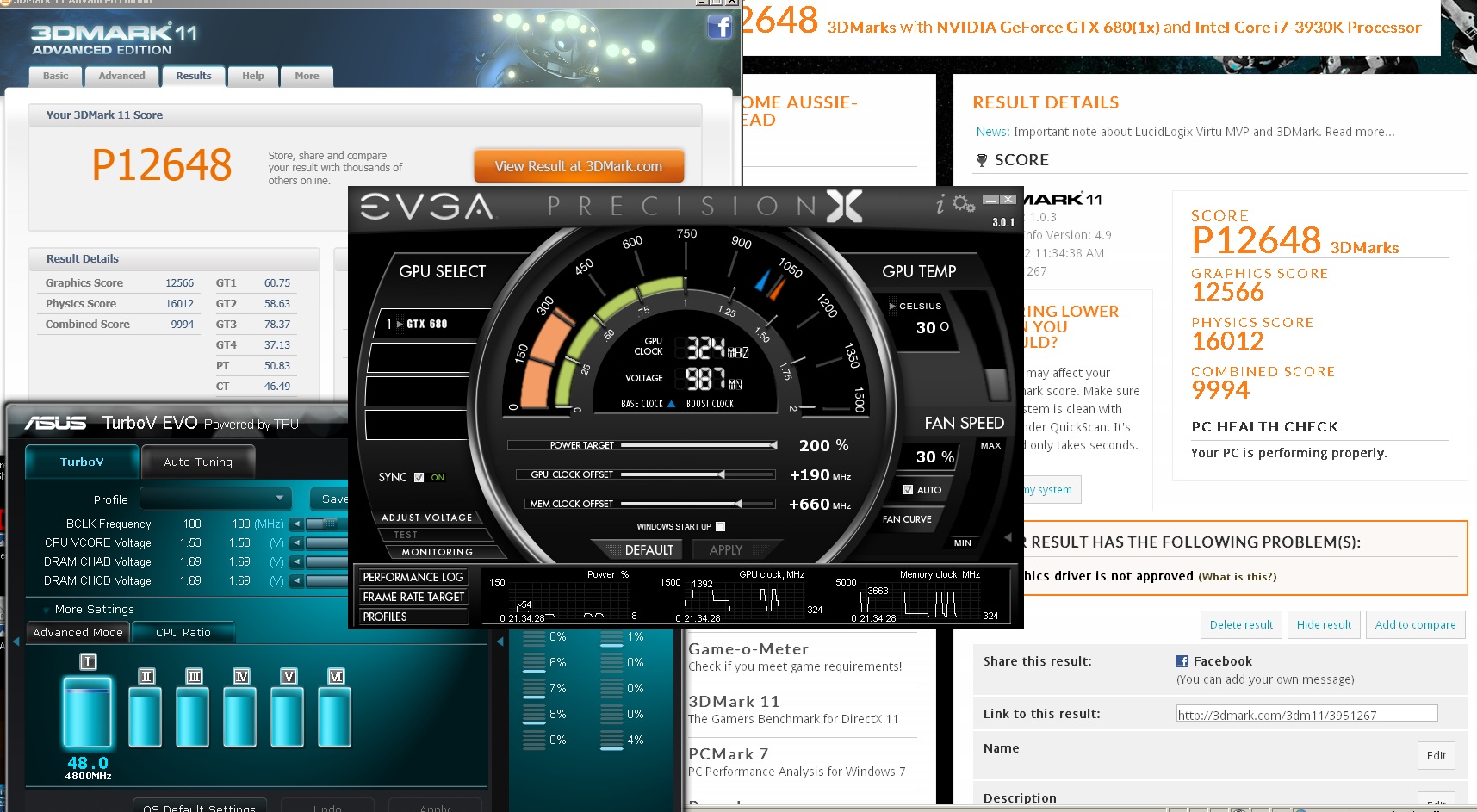The height and width of the screenshot is (812, 1477).
Task: Click Facebook icon in 3DMark 11 header
Action: pyautogui.click(x=720, y=27)
